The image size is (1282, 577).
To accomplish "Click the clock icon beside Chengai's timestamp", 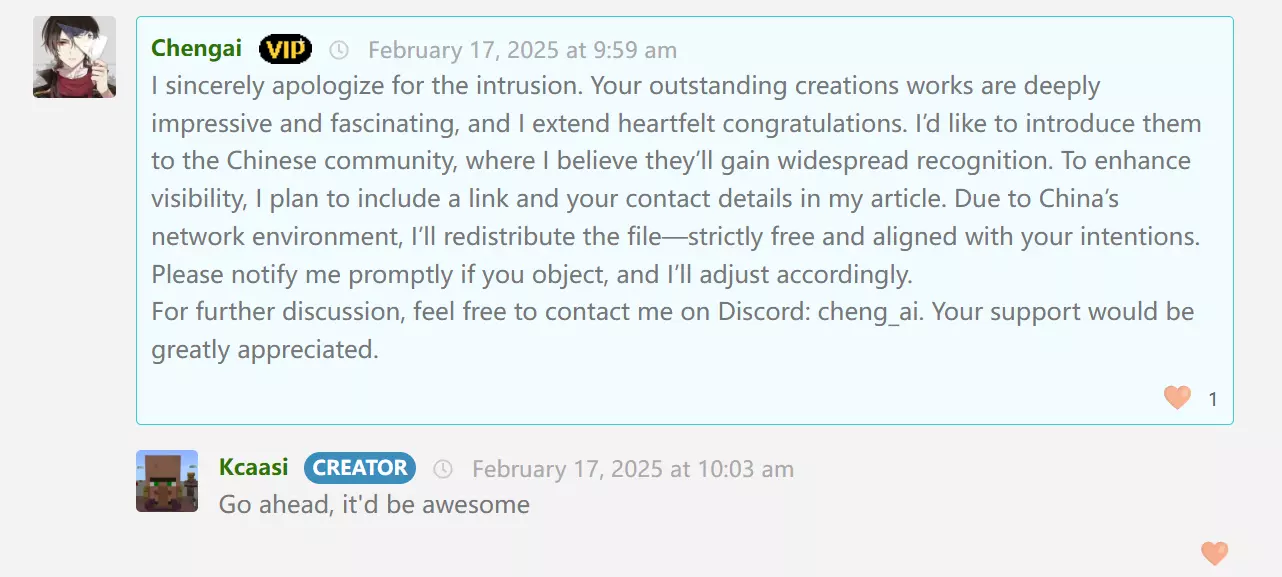I will [x=339, y=50].
